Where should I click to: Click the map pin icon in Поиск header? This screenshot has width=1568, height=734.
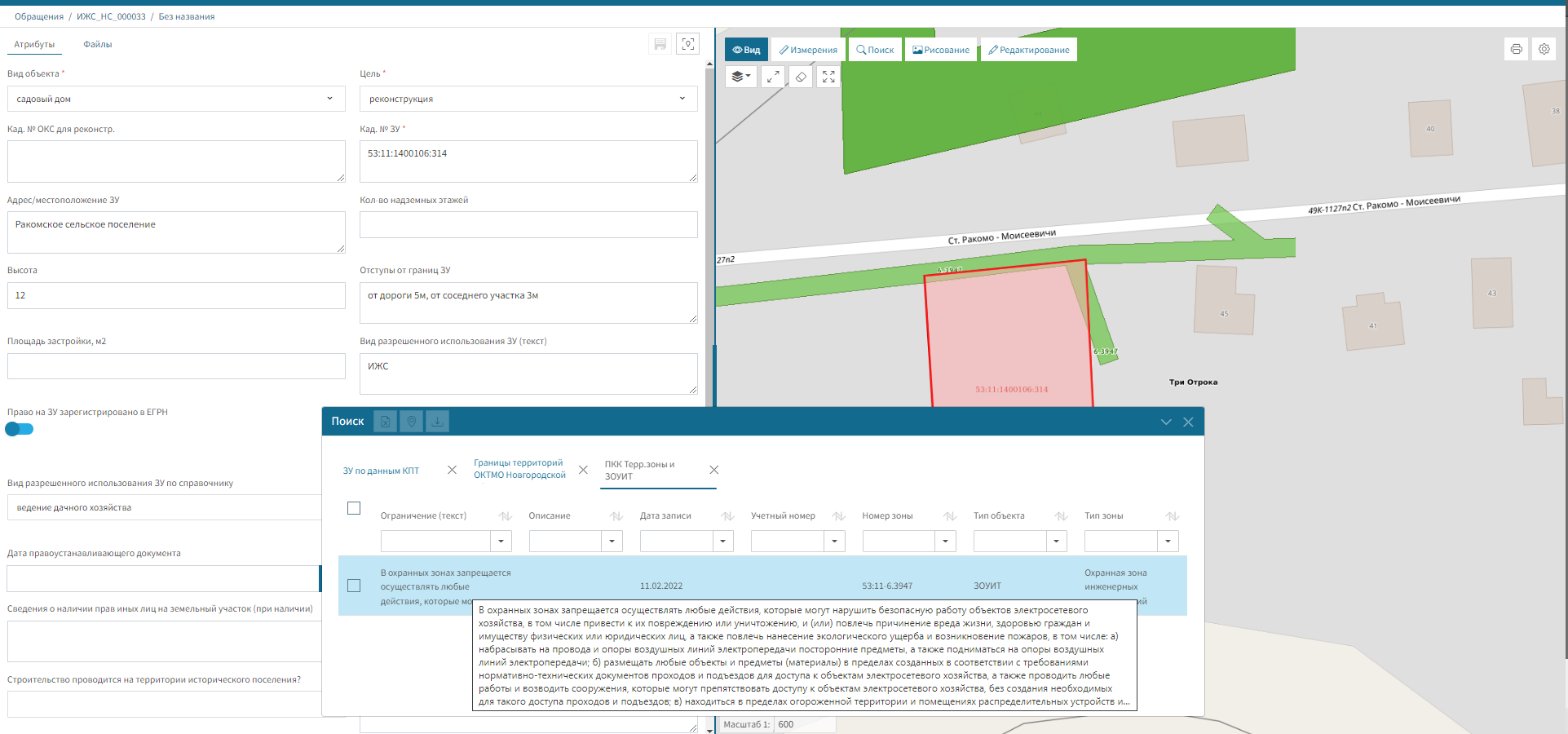412,422
